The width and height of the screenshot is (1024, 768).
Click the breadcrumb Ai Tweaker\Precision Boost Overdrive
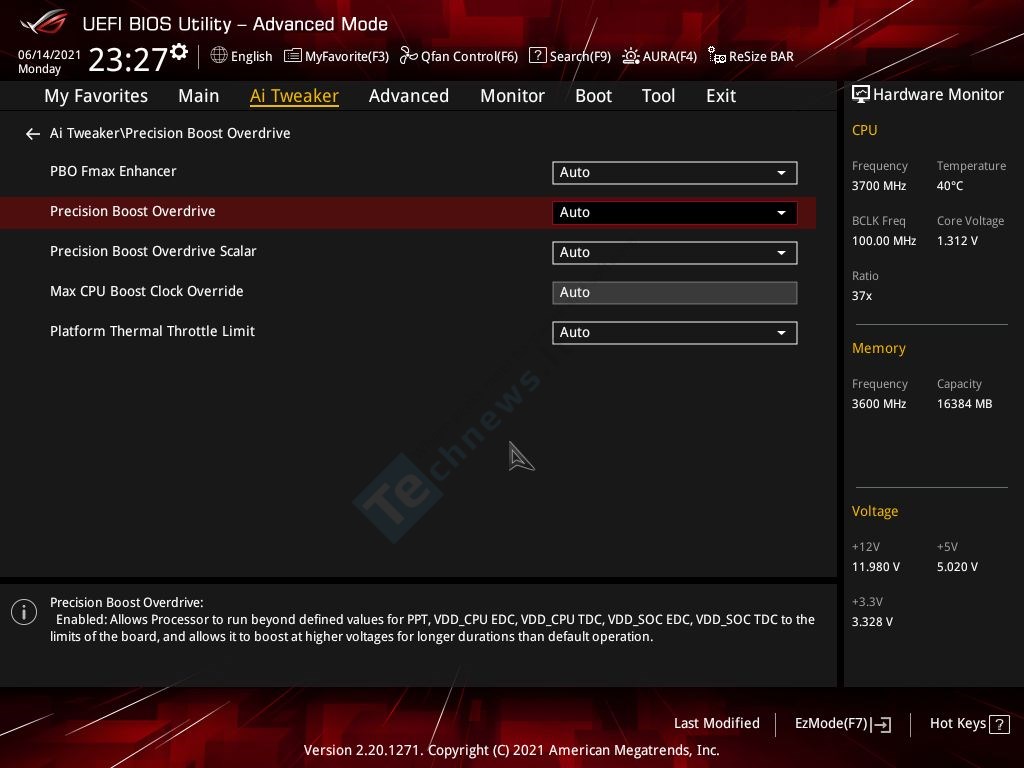170,133
